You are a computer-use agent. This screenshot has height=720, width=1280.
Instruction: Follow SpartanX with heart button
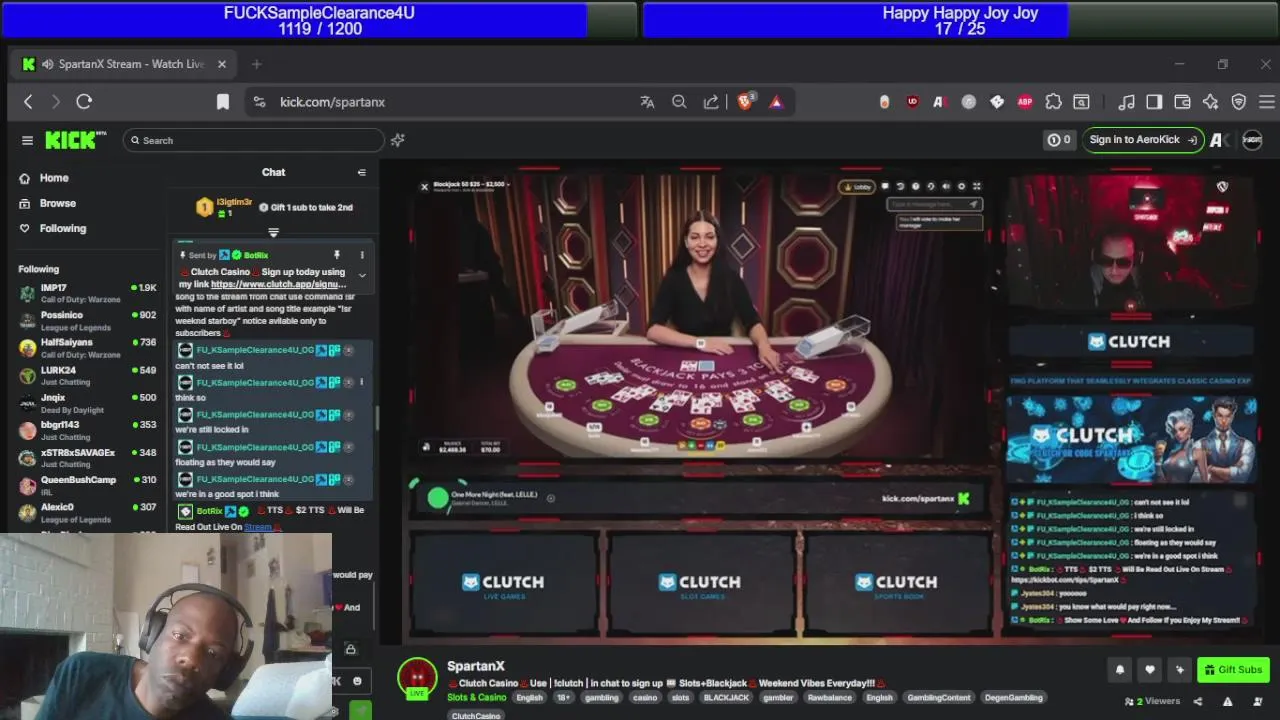[1150, 670]
